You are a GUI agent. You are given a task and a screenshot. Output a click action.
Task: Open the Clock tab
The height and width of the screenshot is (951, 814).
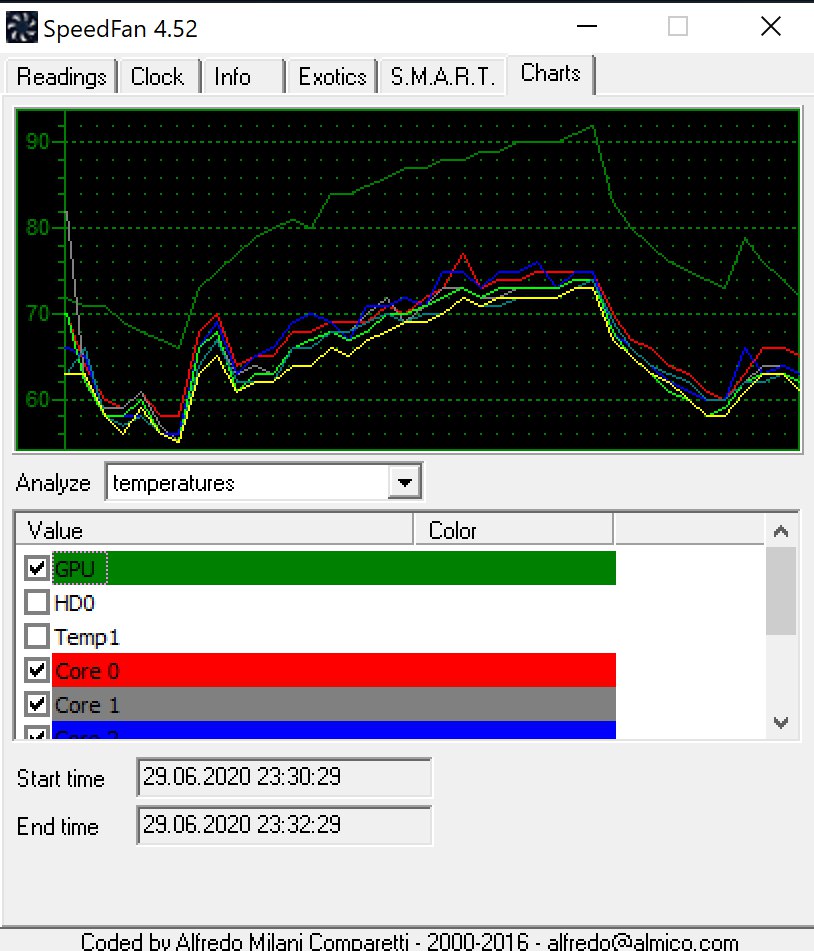(x=158, y=76)
